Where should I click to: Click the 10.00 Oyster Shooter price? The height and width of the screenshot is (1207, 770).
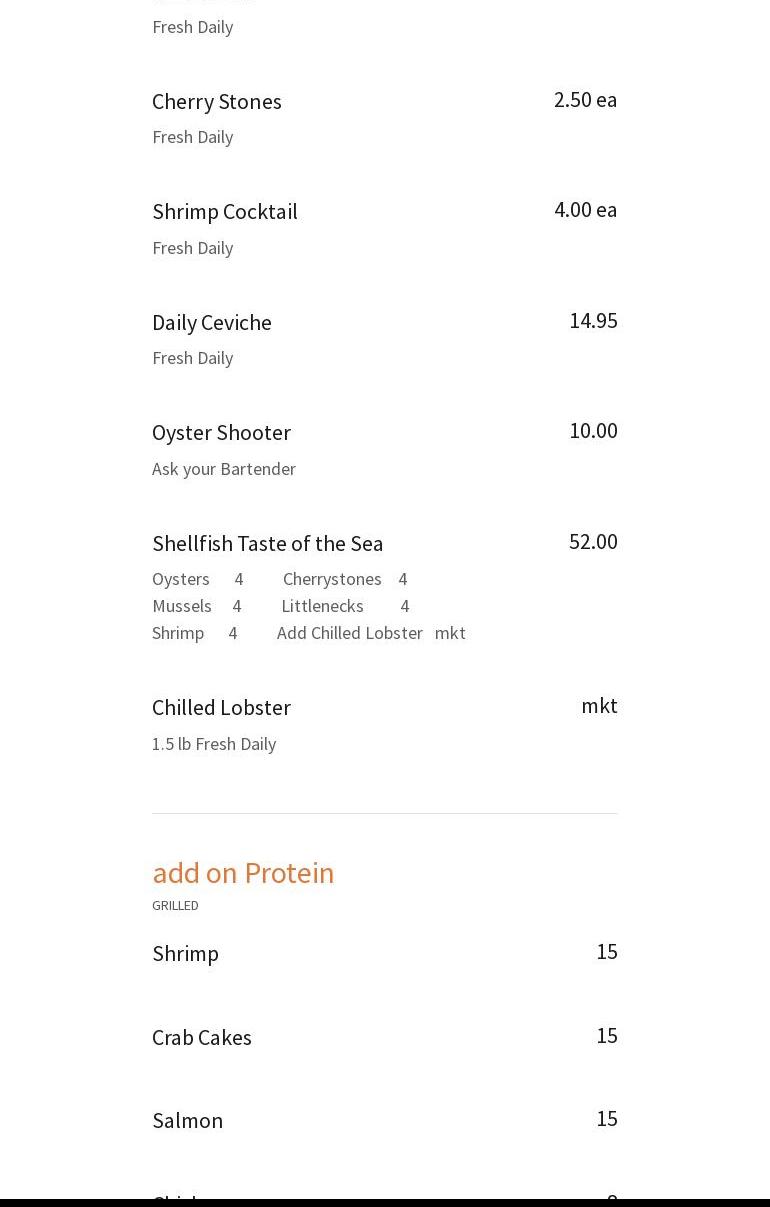pos(593,431)
